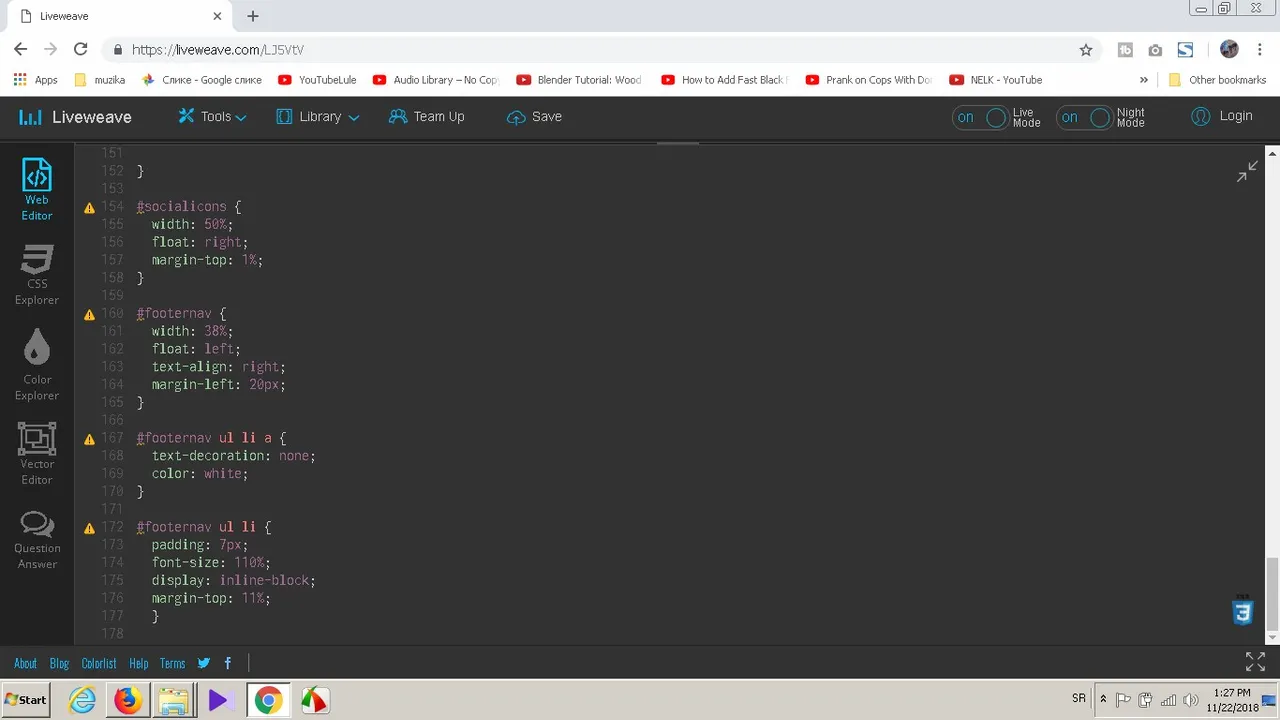Screen dimensions: 1280x720
Task: Collapse the editor pane with arrows icon
Action: coord(1247,172)
